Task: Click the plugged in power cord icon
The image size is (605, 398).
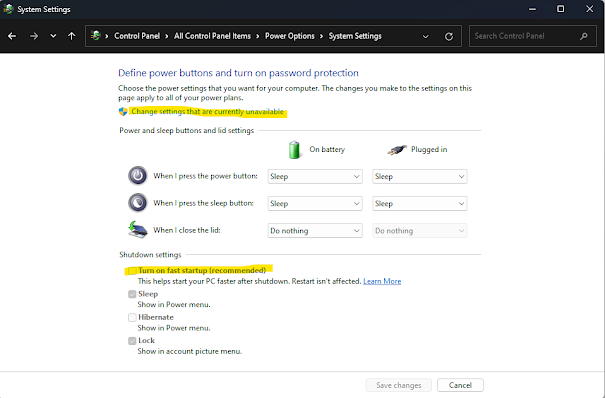Action: tap(397, 150)
